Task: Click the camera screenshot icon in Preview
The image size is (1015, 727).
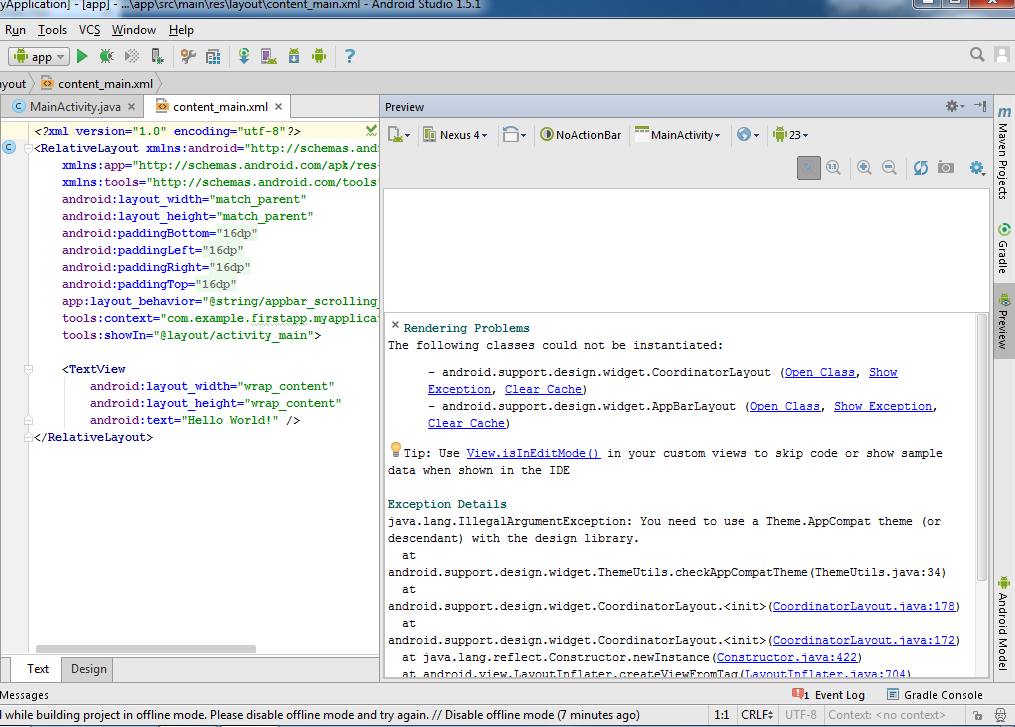Action: (x=946, y=168)
